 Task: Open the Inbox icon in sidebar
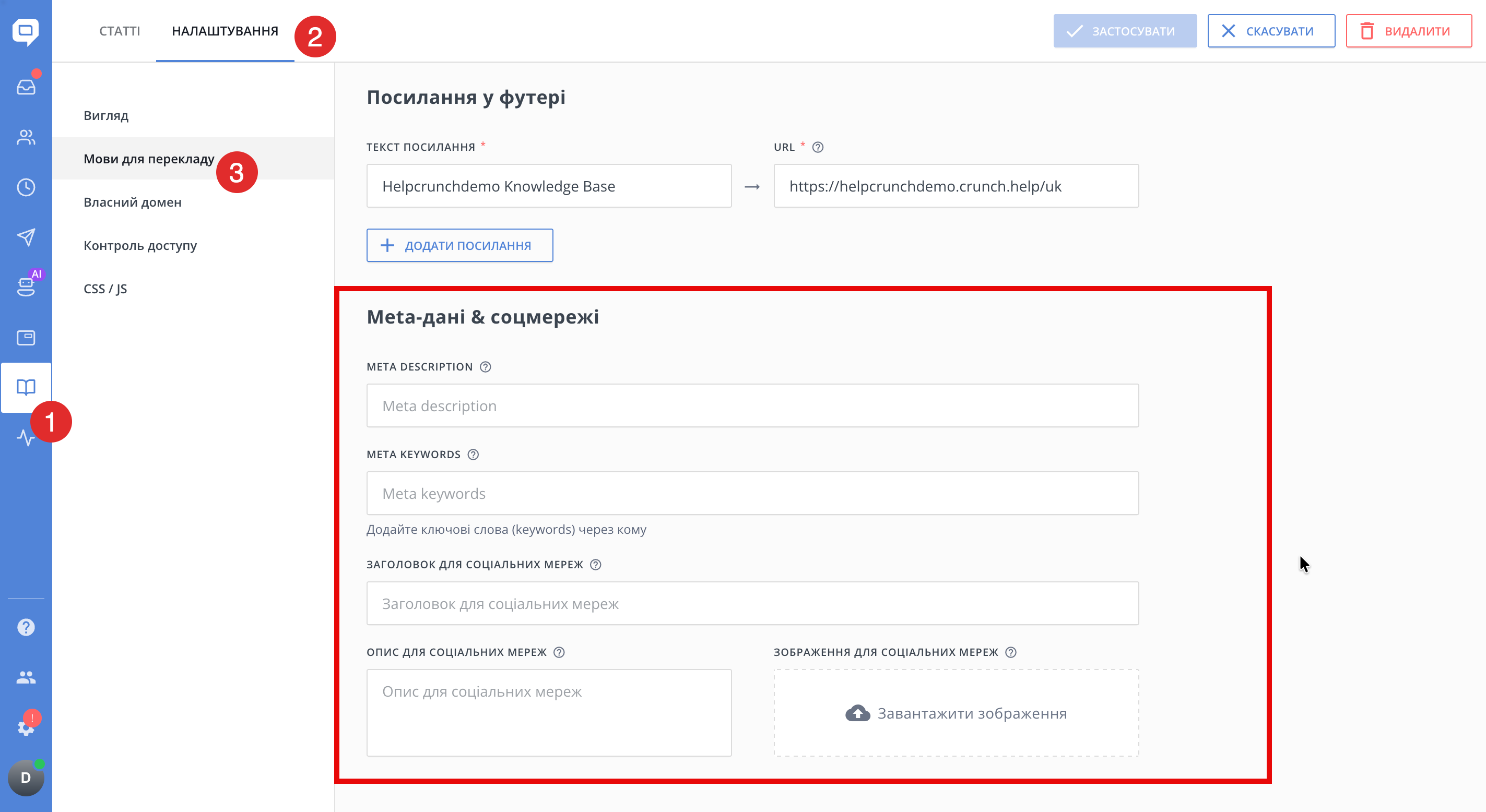point(26,87)
